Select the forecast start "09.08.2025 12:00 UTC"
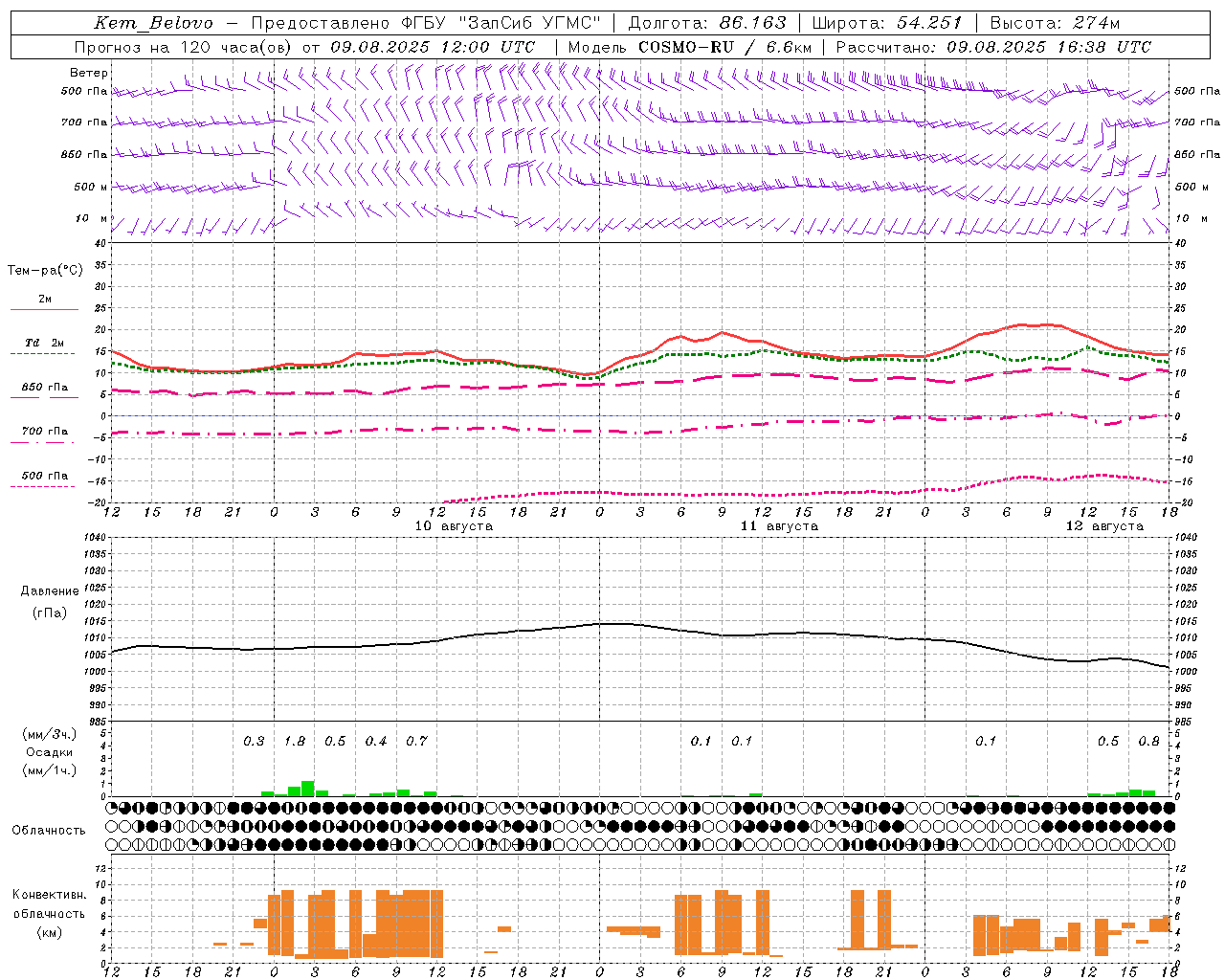This screenshot has width=1225, height=980. pyautogui.click(x=433, y=47)
